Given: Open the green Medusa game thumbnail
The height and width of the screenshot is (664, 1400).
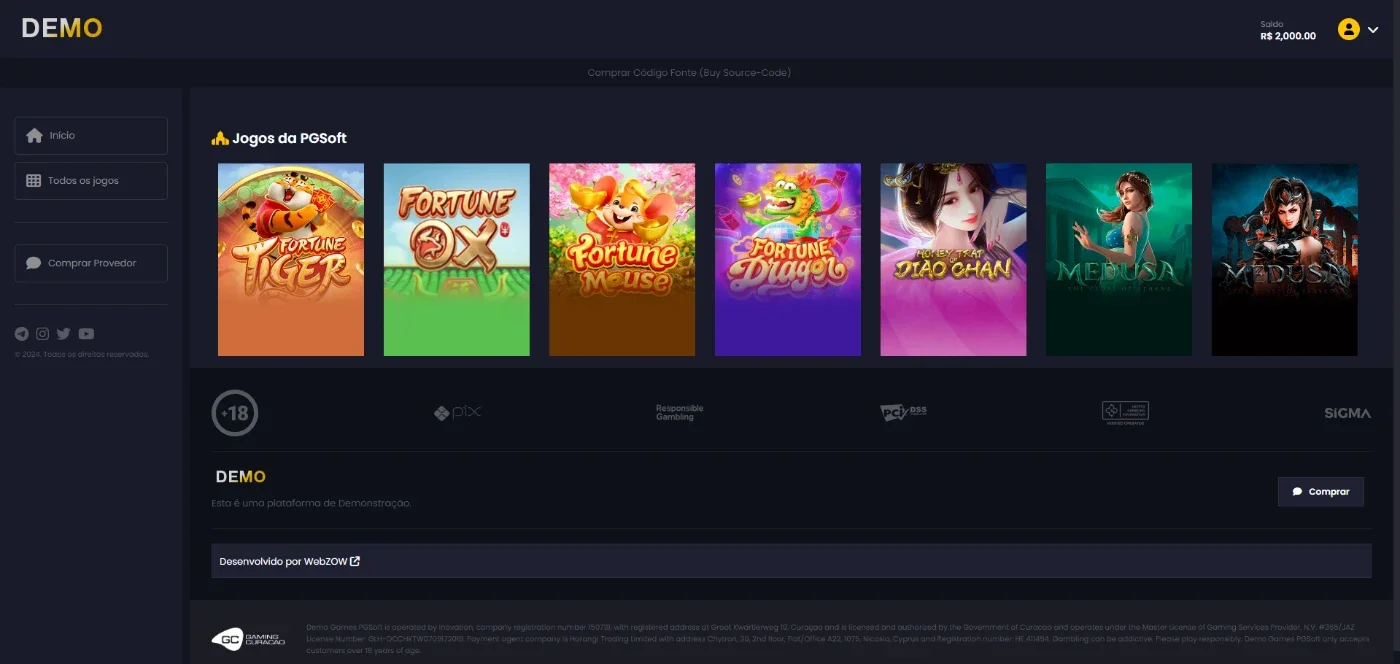Looking at the screenshot, I should (1119, 260).
